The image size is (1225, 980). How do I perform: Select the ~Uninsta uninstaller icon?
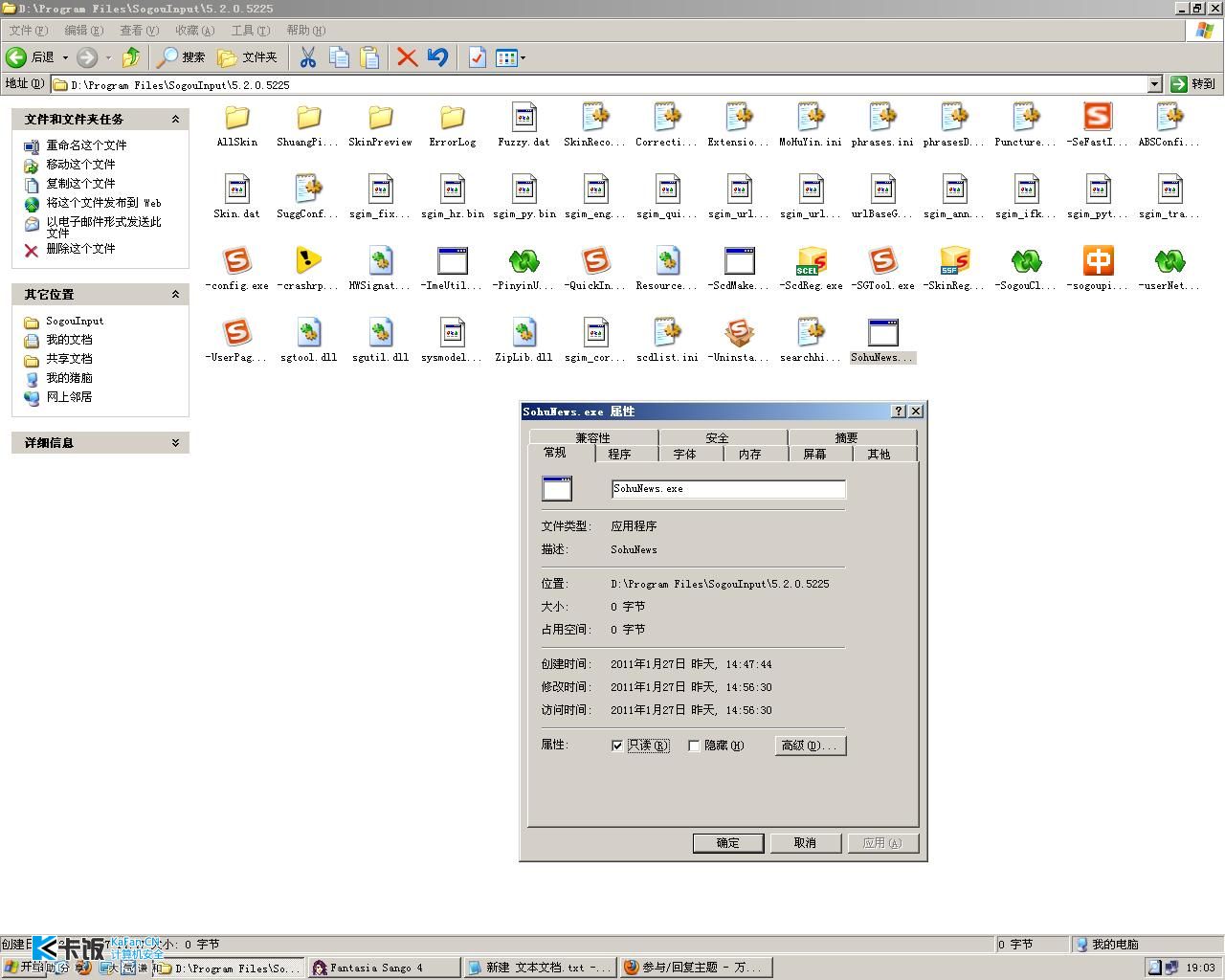click(739, 333)
